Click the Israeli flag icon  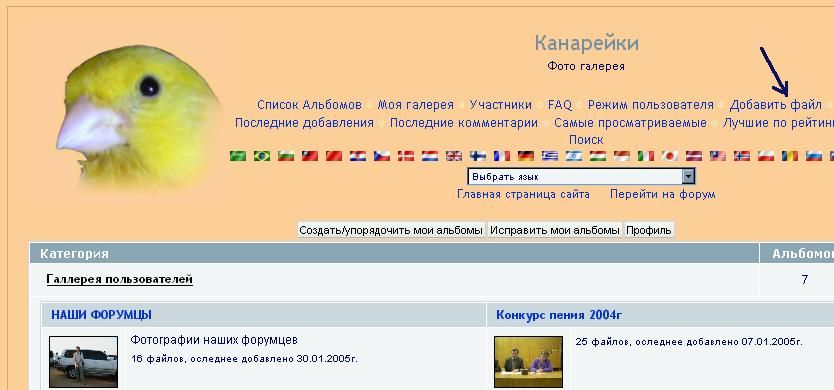574,156
